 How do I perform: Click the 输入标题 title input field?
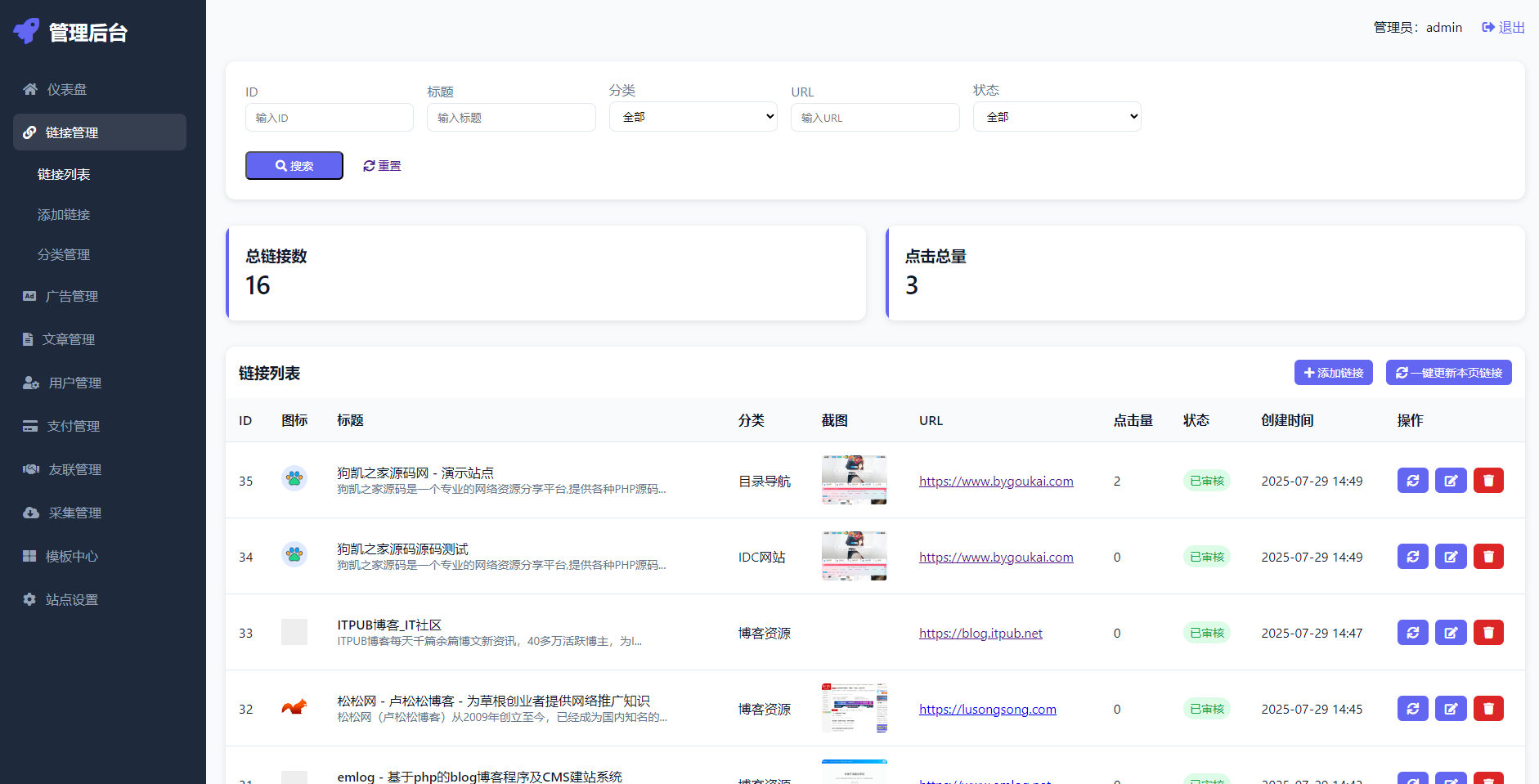[x=511, y=118]
